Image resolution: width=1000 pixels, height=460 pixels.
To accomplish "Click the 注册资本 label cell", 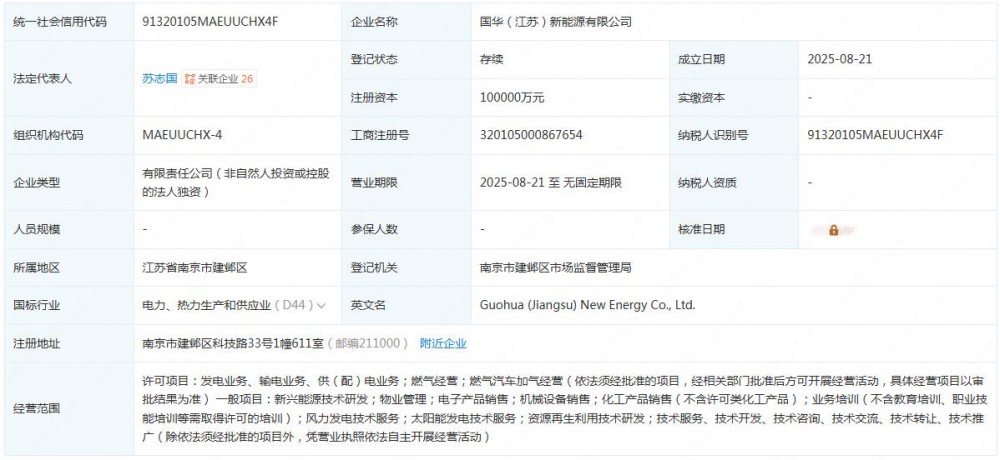I will (x=406, y=98).
